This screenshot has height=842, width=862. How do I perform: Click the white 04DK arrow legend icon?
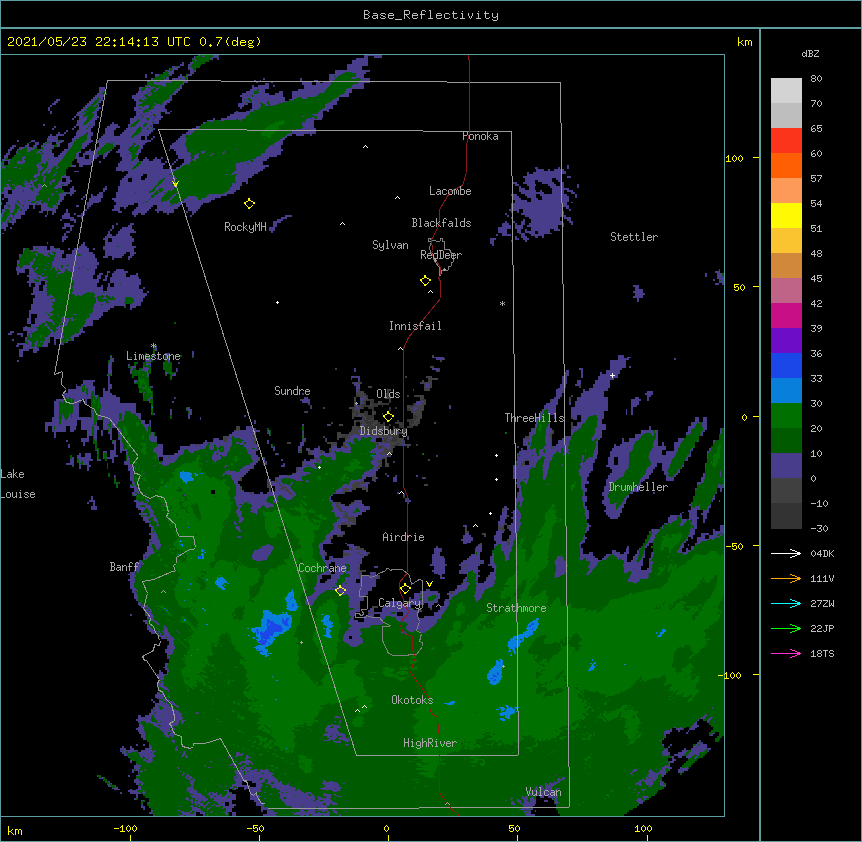(786, 553)
